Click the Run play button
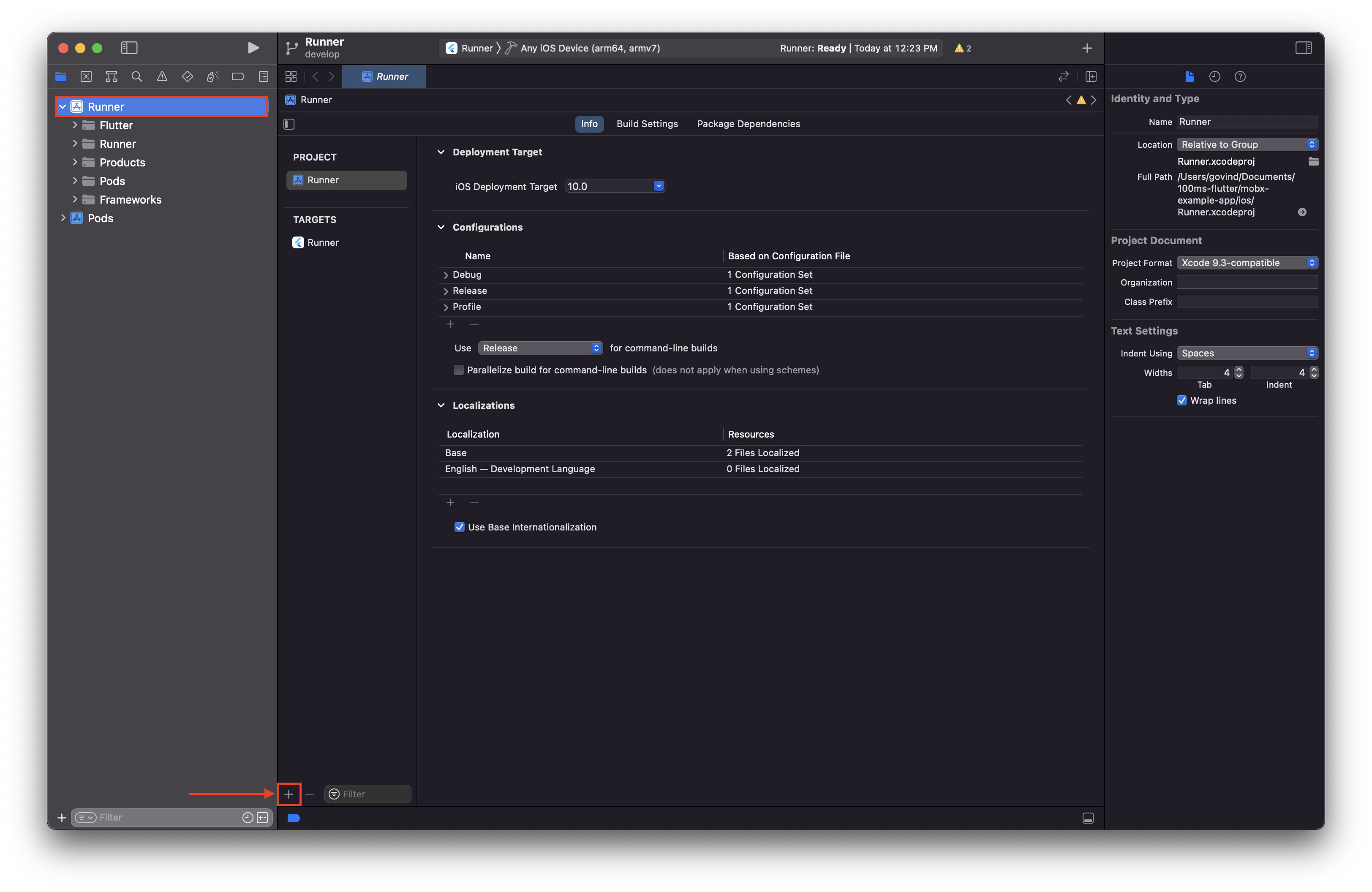 253,48
